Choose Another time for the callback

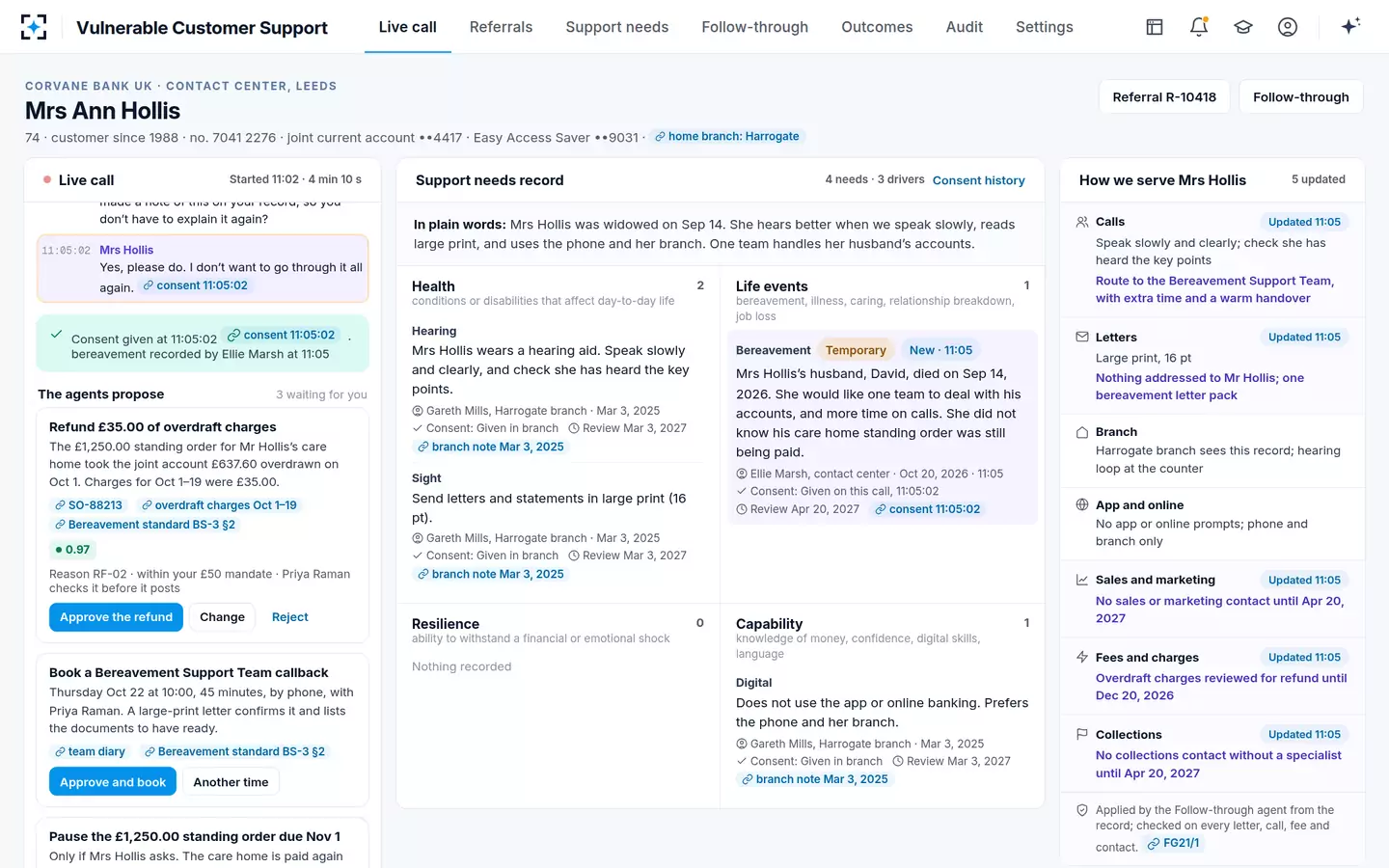(231, 782)
